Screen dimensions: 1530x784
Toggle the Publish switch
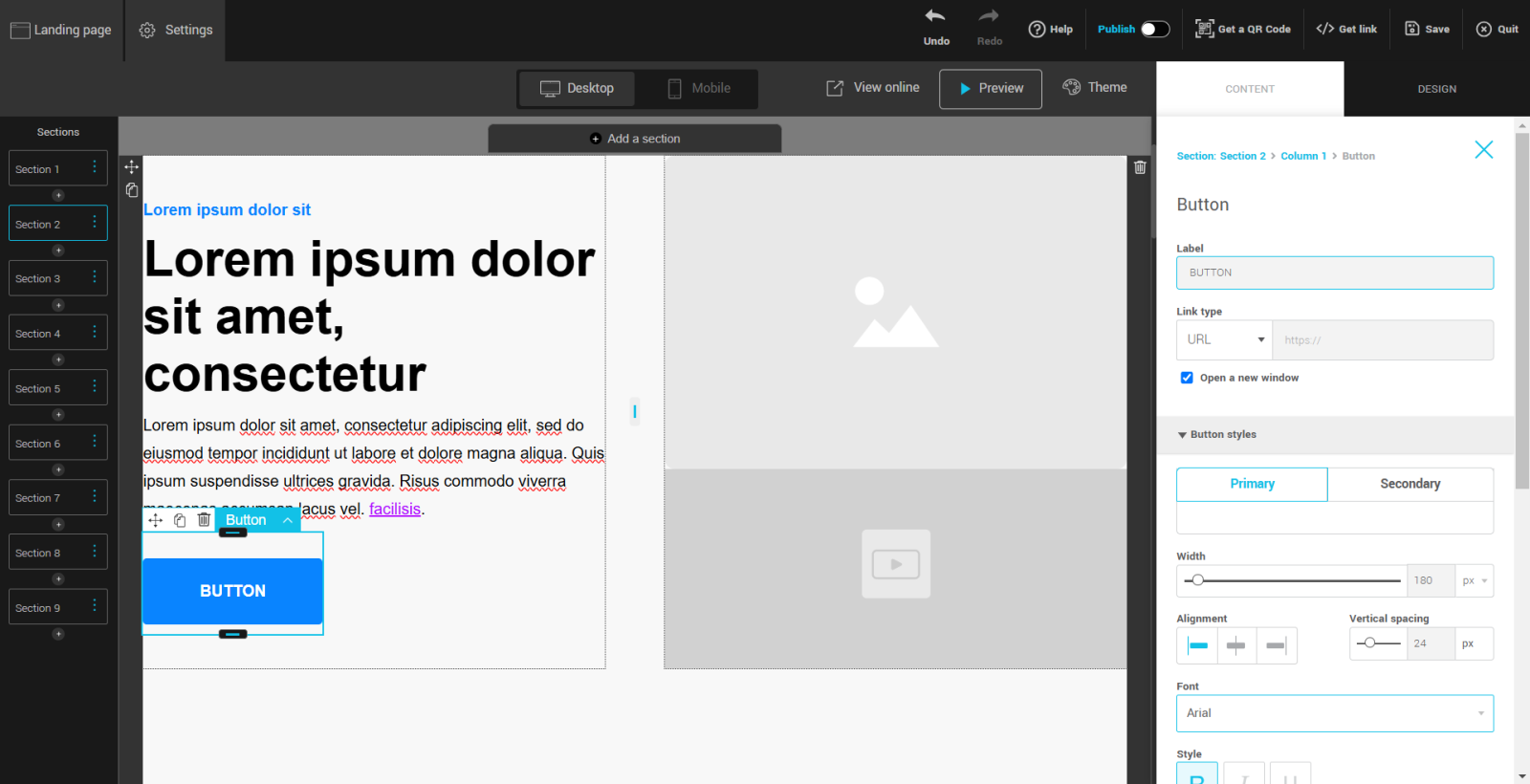point(1155,29)
